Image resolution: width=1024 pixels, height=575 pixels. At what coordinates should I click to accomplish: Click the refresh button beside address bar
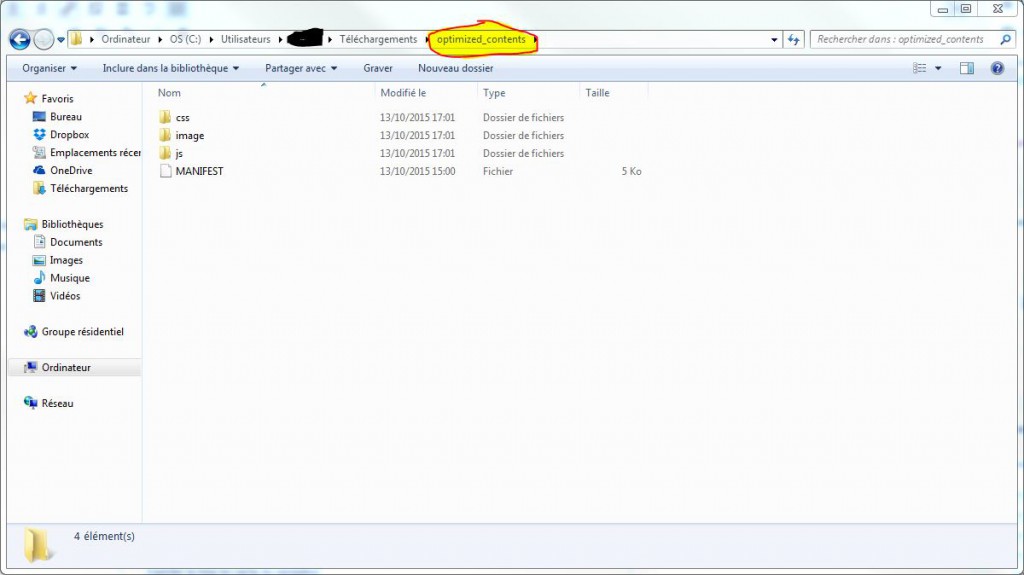pos(794,40)
